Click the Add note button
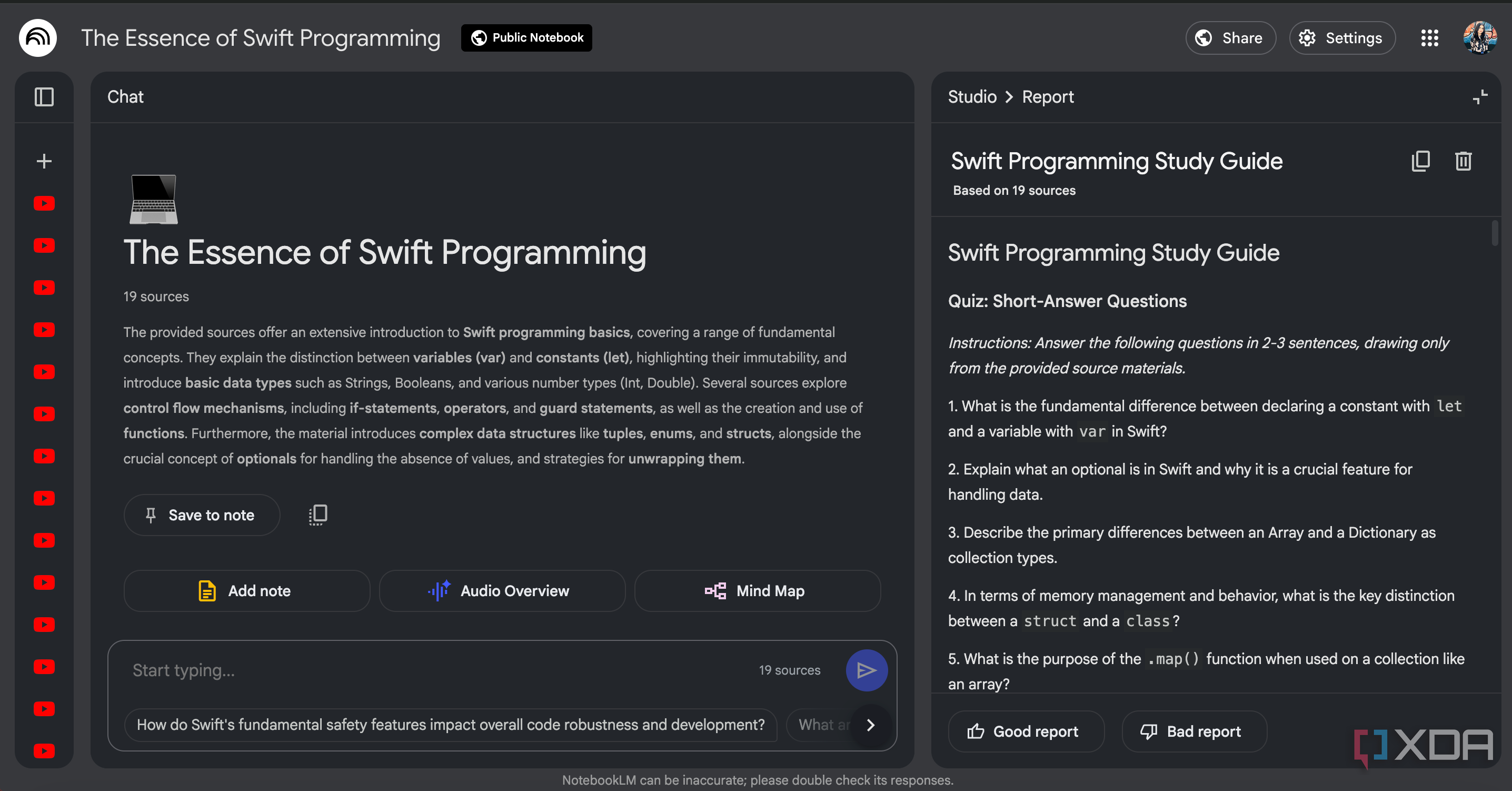1512x791 pixels. [246, 591]
